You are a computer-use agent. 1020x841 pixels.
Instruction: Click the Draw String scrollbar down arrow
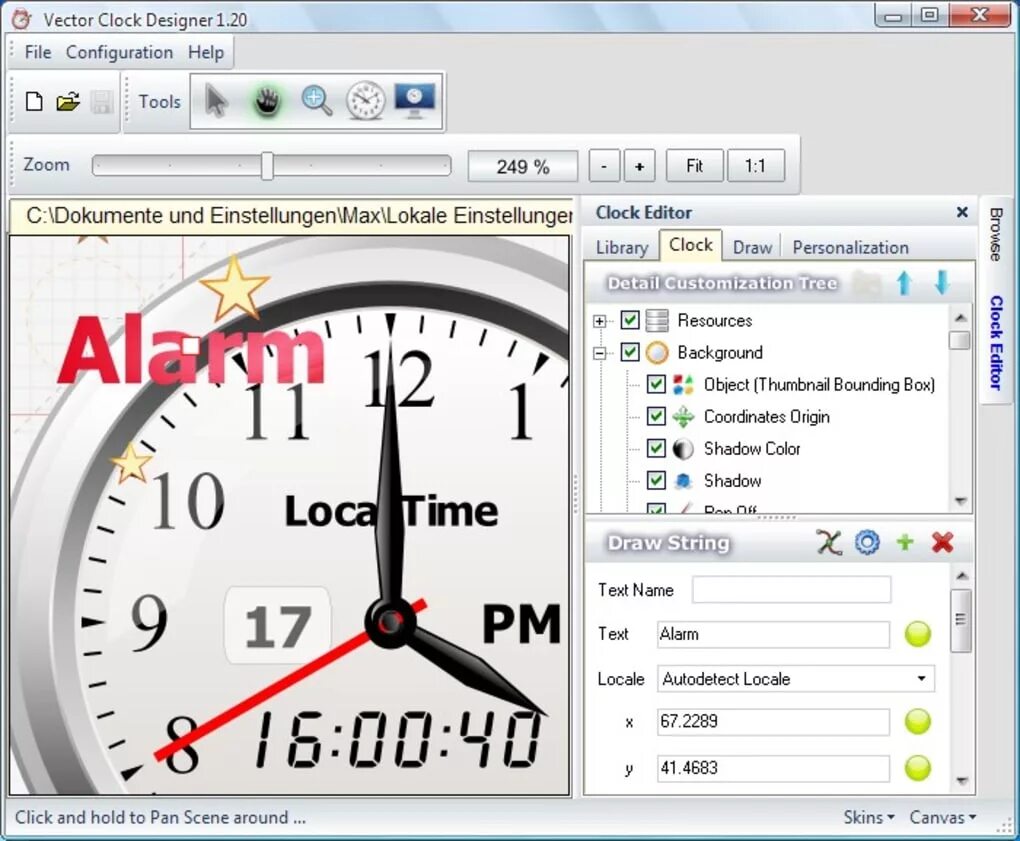coord(961,780)
